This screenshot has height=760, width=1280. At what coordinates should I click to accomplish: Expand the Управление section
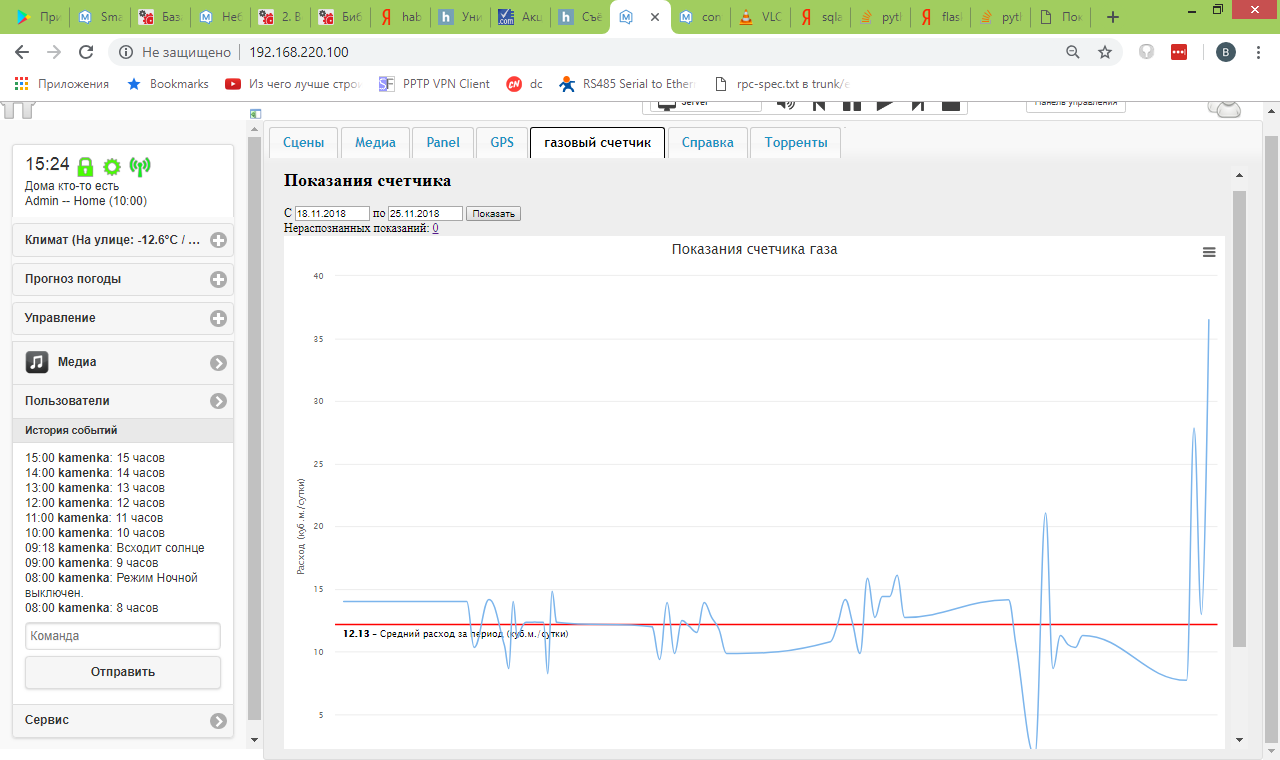pos(218,318)
